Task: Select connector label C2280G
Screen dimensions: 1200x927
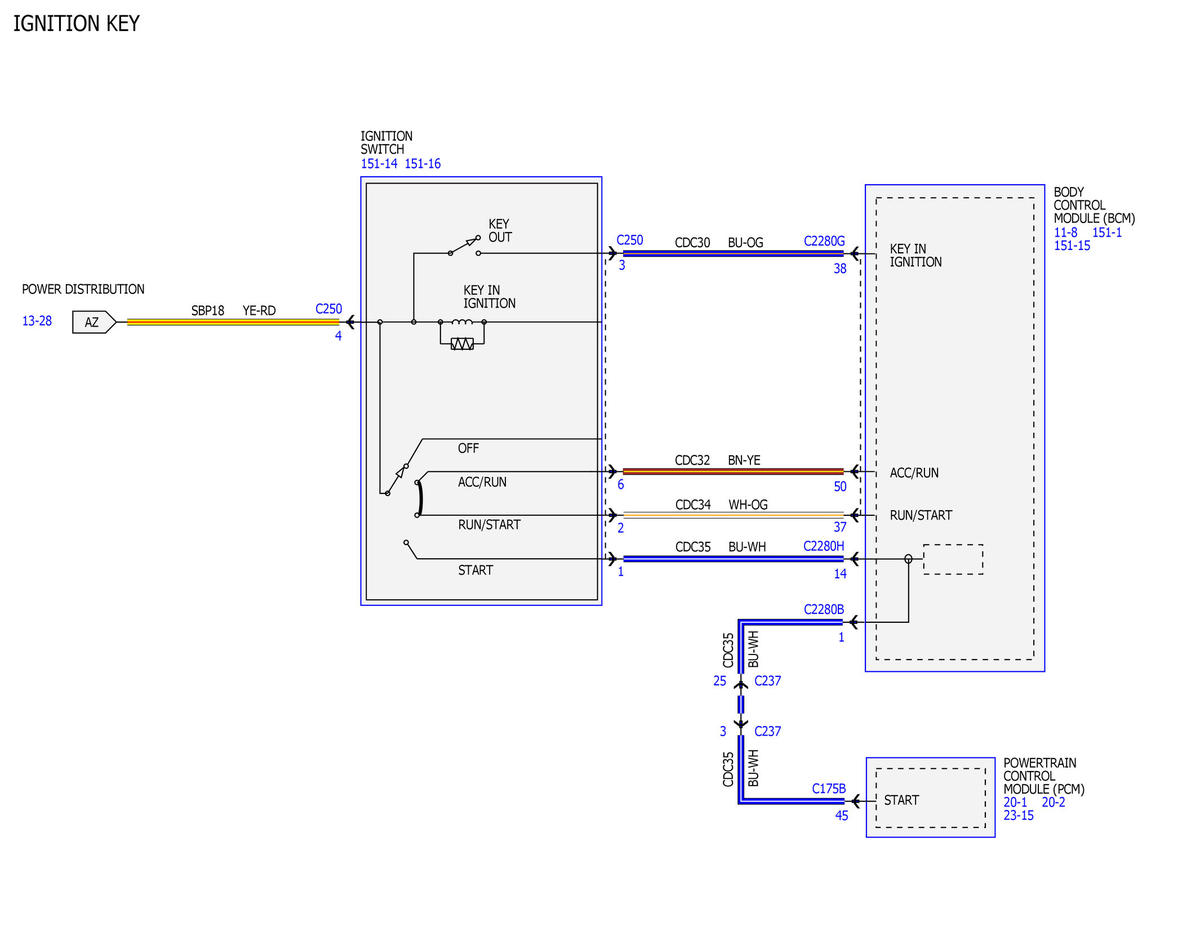Action: click(824, 241)
